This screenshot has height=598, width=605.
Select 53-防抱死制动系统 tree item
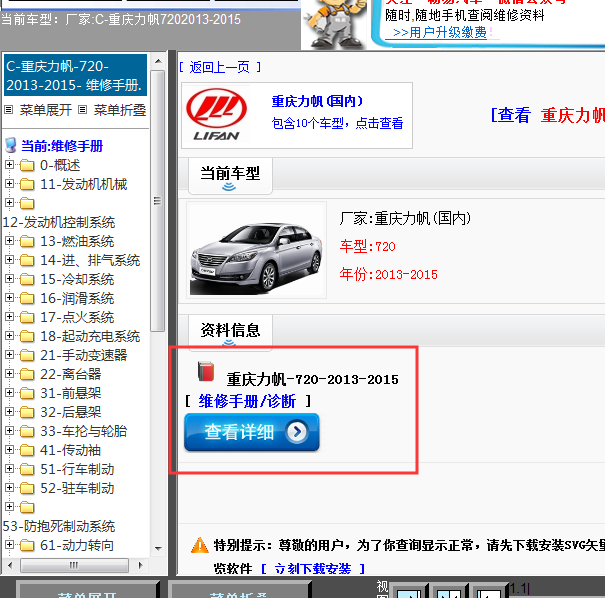[59, 526]
